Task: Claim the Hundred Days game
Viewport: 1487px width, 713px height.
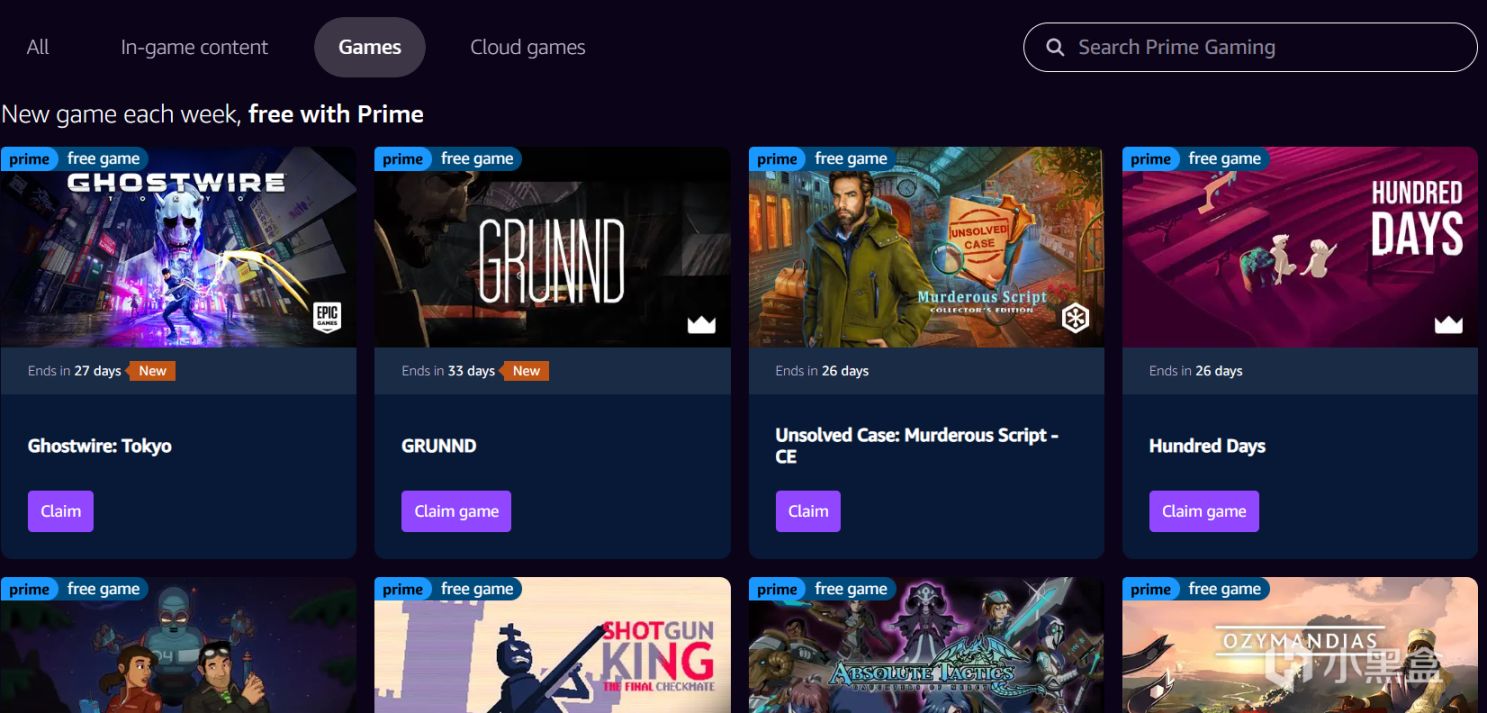Action: click(x=1204, y=511)
